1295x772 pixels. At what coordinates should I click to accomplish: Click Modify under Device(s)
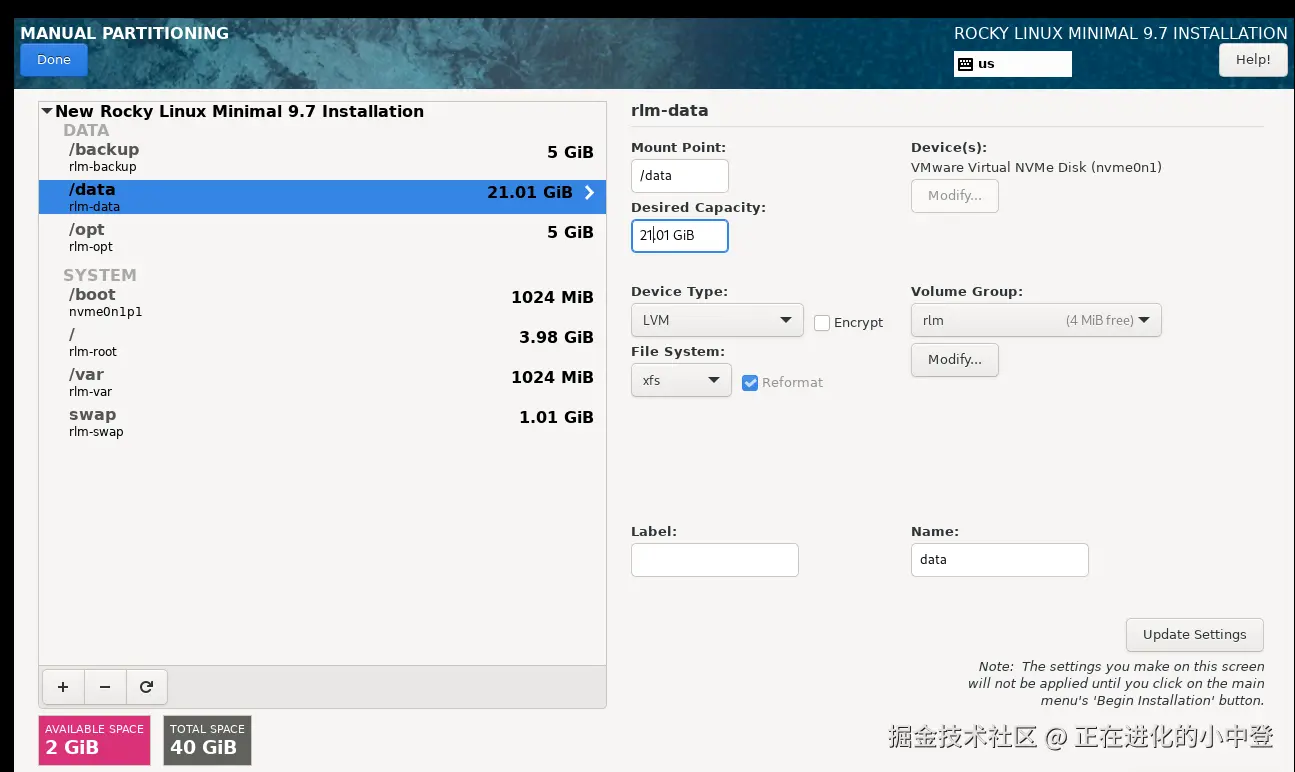pyautogui.click(x=955, y=196)
